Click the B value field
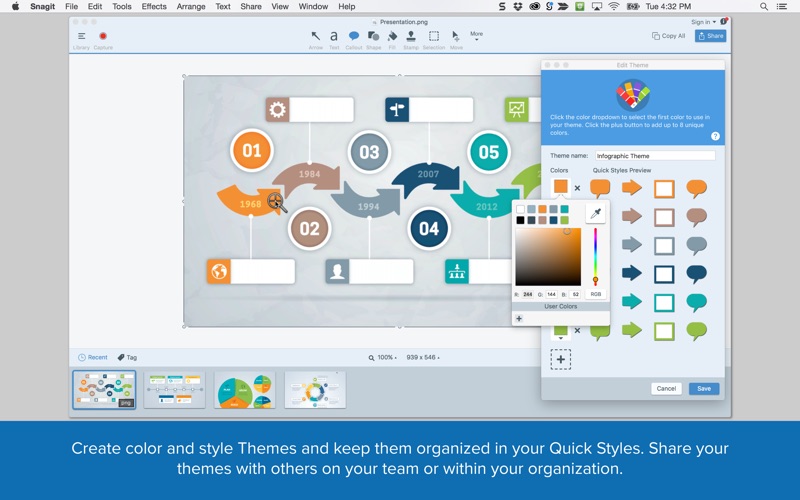800x500 pixels. pyautogui.click(x=575, y=294)
